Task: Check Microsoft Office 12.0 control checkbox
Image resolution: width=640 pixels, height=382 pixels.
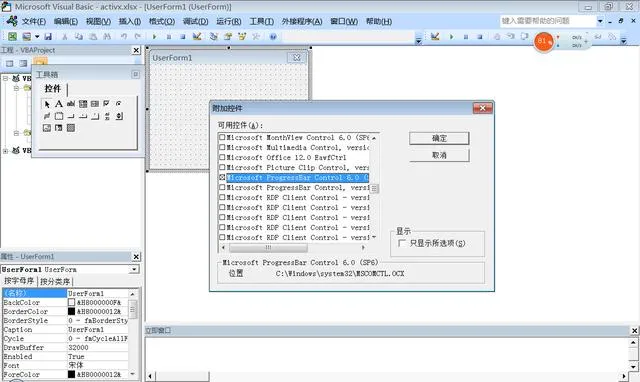Action: (222, 157)
